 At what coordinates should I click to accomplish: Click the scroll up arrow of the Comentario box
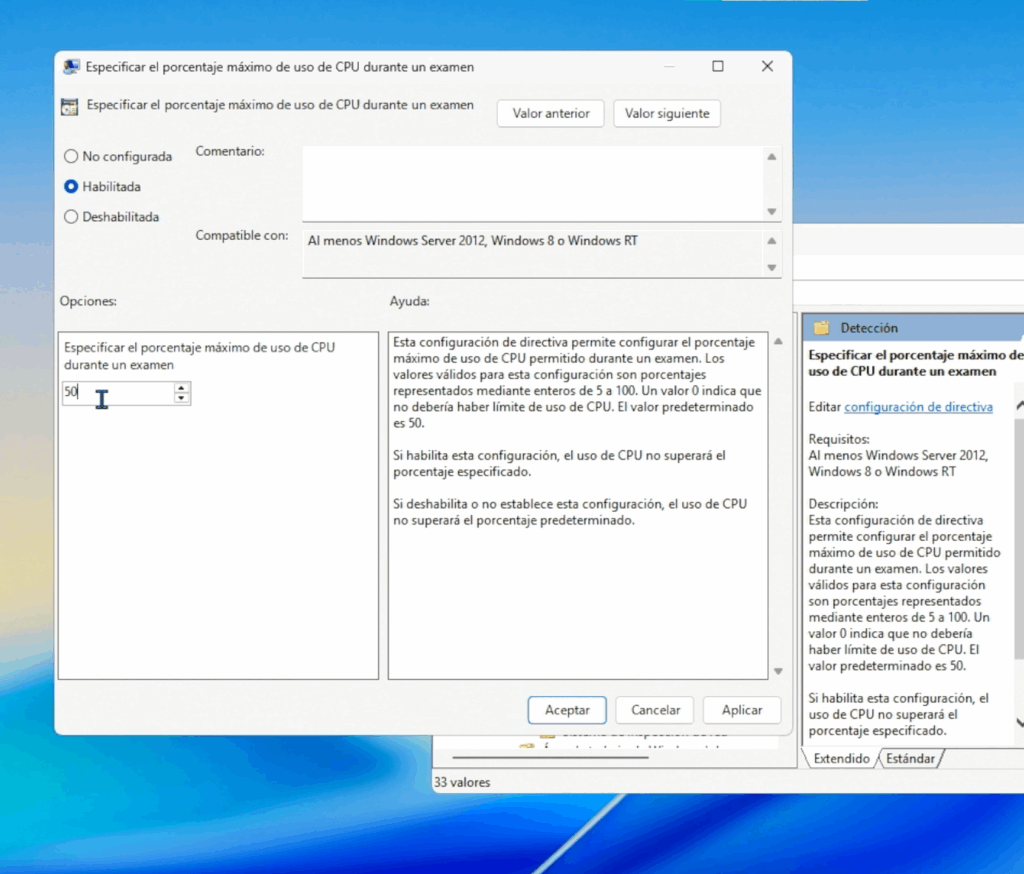[x=770, y=156]
